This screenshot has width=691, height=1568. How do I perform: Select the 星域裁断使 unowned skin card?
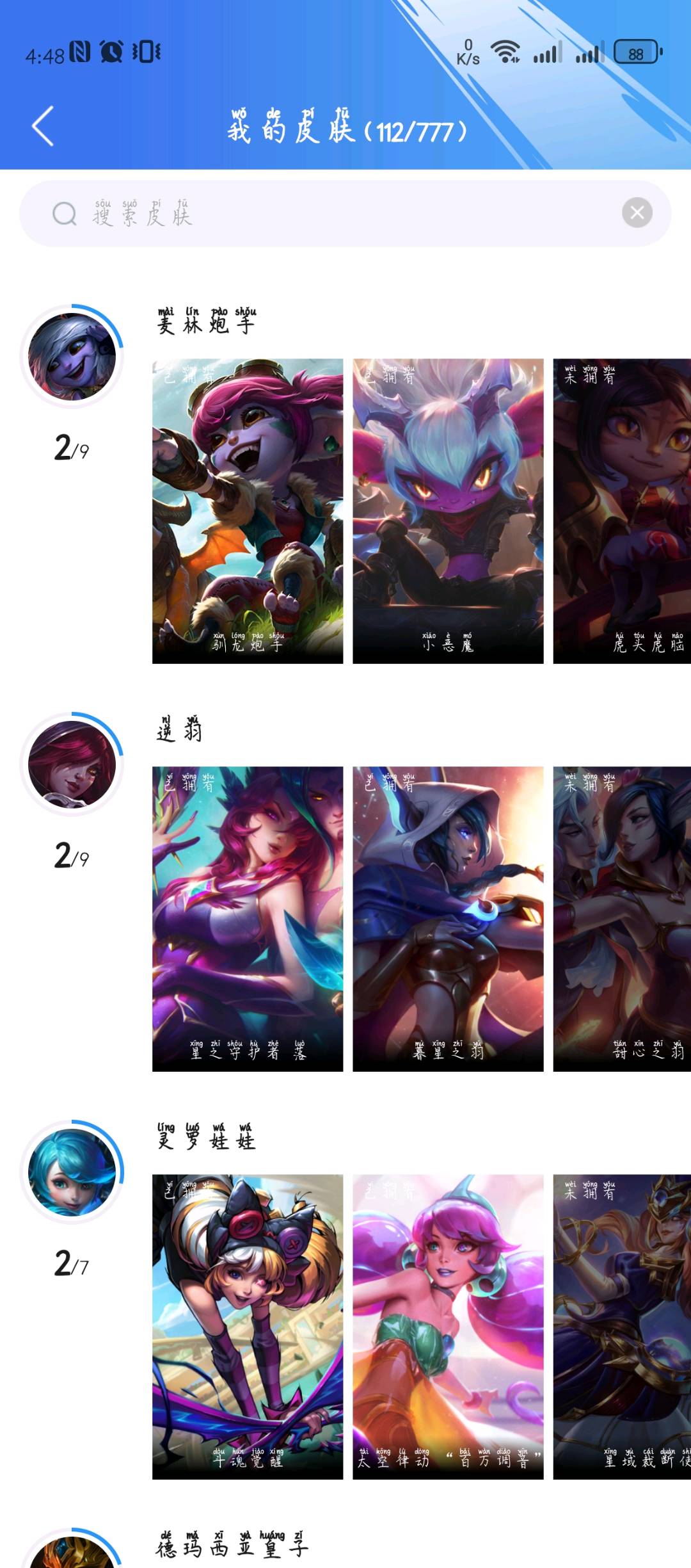[622, 1327]
